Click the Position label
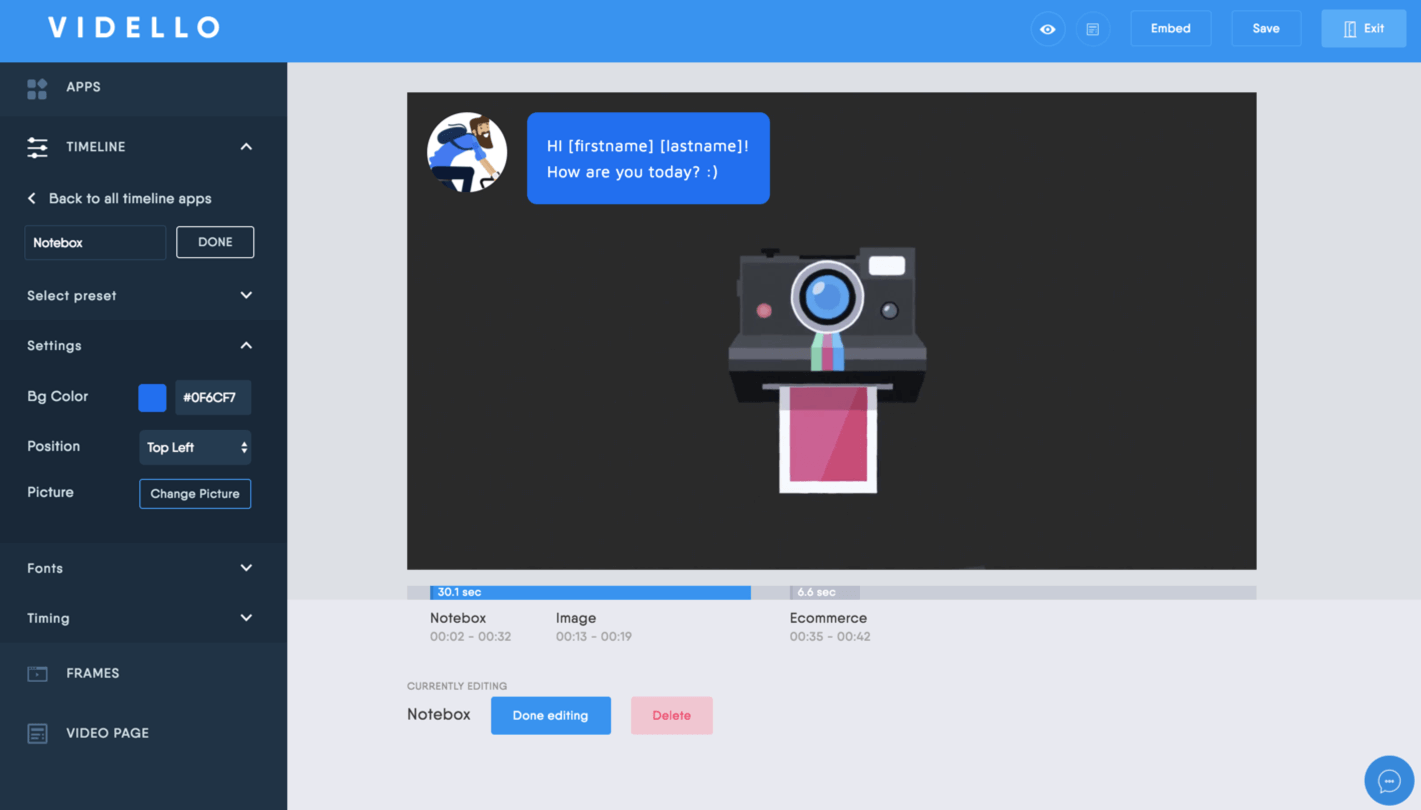The height and width of the screenshot is (810, 1421). (53, 447)
